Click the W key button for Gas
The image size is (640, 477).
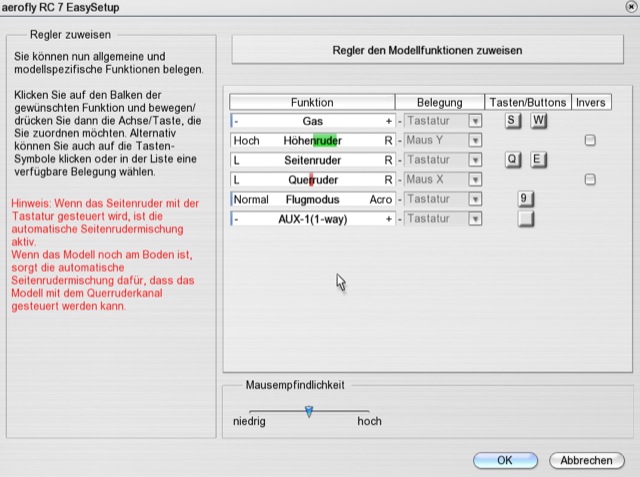coord(538,121)
